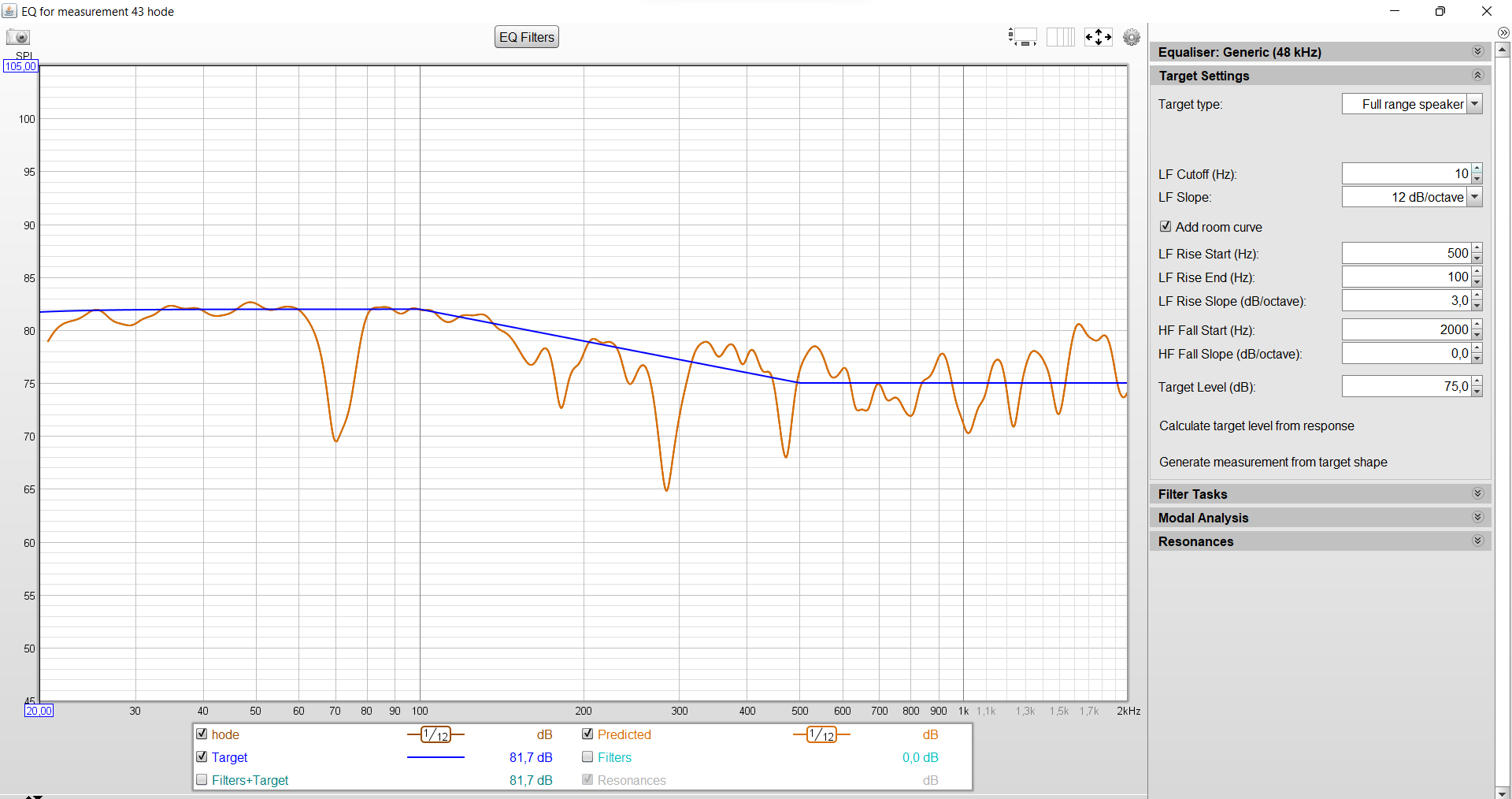The image size is (1512, 799).
Task: Click the LF Rise End value field
Action: coord(1406,277)
